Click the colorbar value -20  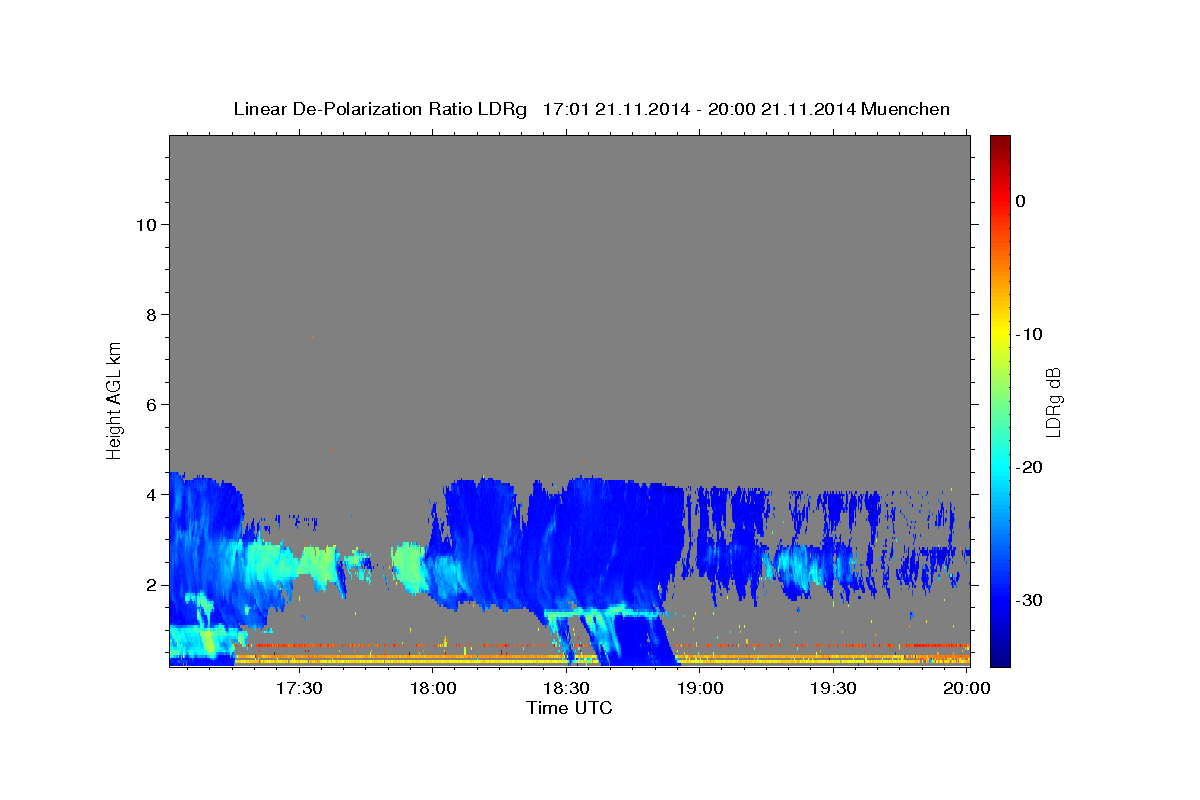coord(1029,467)
